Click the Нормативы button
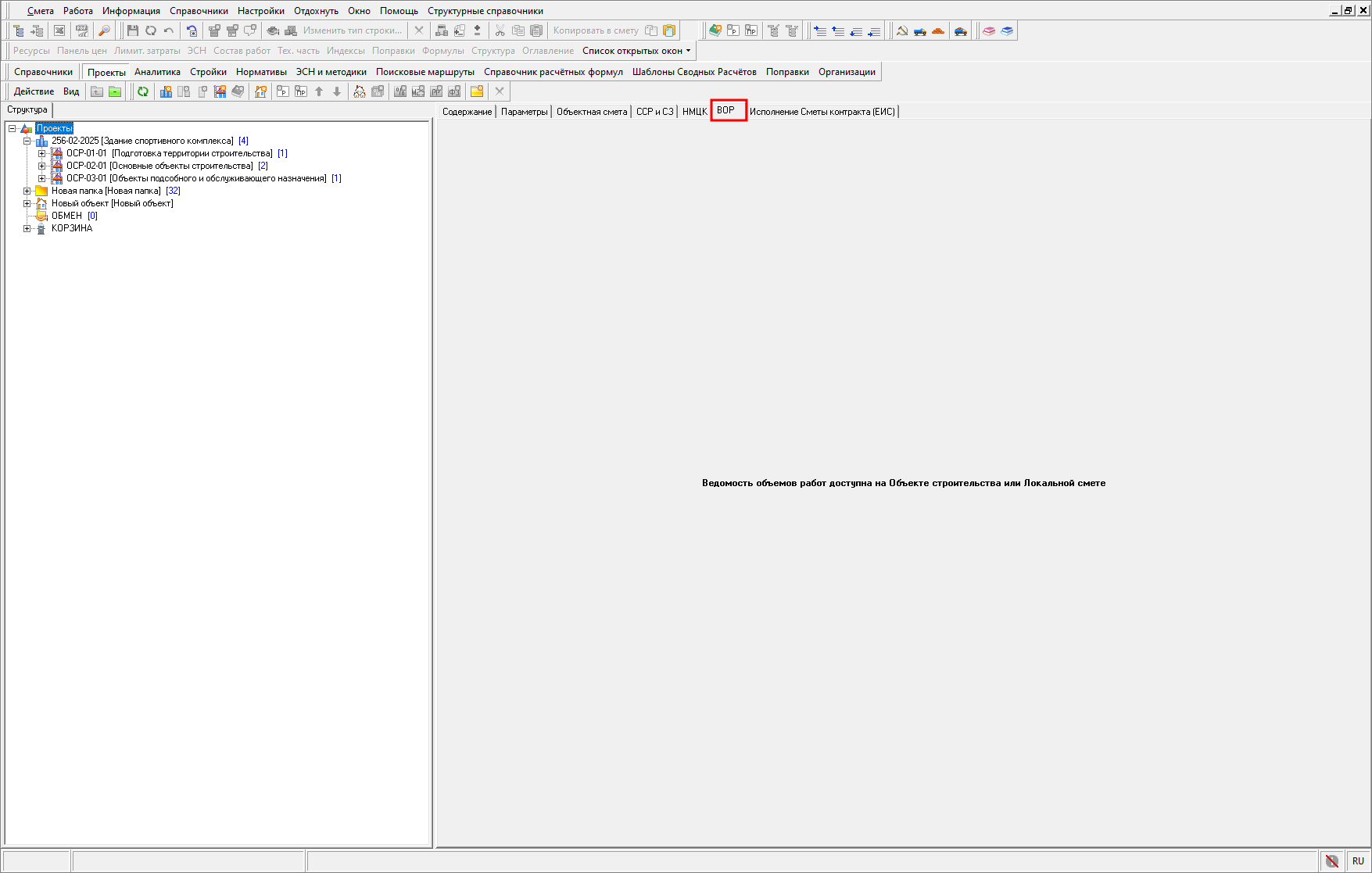 (261, 72)
